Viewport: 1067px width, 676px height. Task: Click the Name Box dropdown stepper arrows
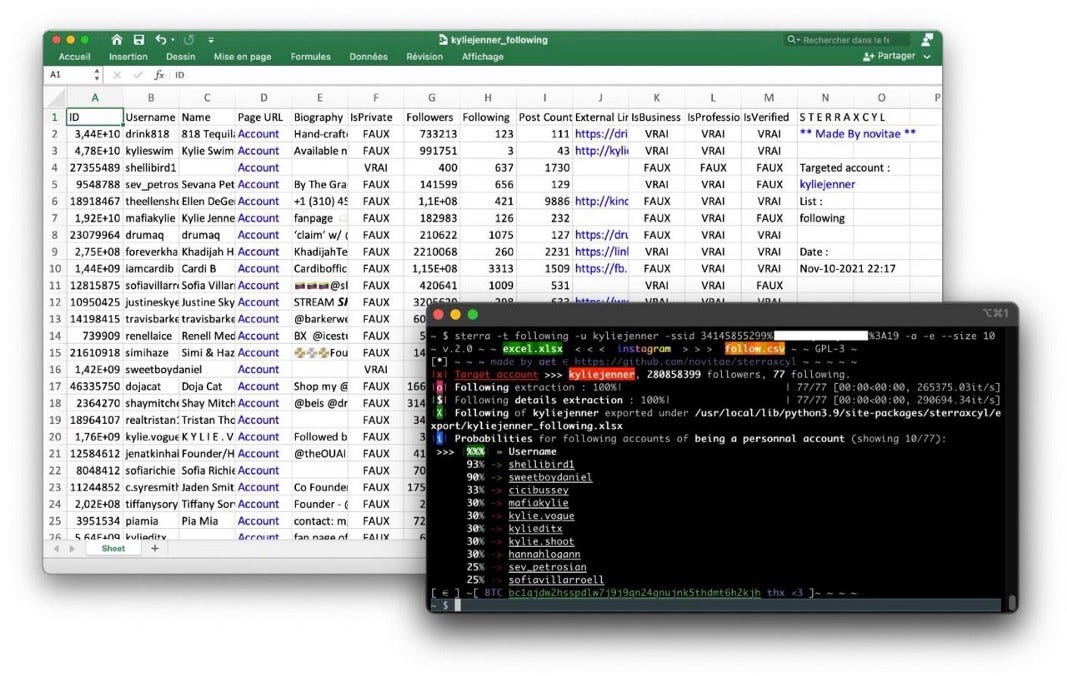pos(97,75)
